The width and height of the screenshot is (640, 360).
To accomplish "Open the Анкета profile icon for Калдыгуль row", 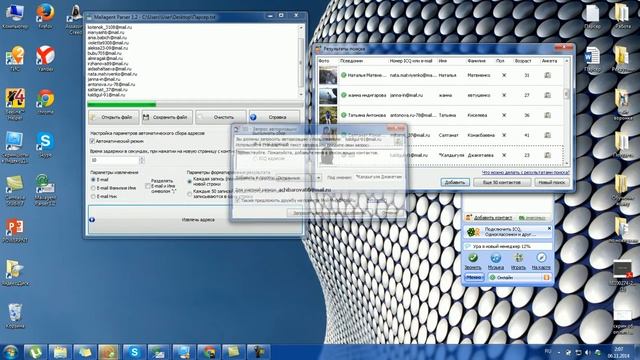I will pyautogui.click(x=547, y=155).
